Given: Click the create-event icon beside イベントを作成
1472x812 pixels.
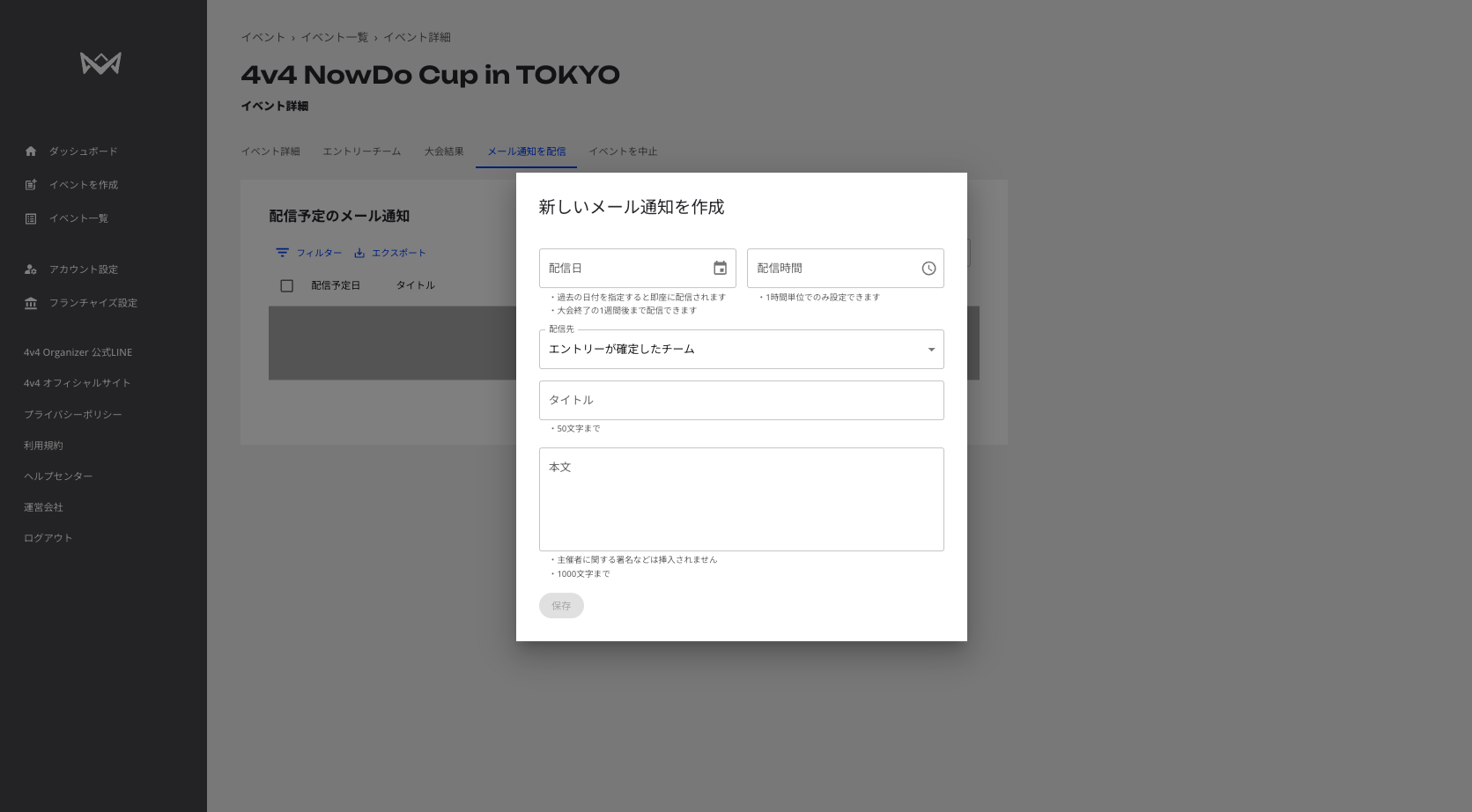Looking at the screenshot, I should (x=31, y=185).
